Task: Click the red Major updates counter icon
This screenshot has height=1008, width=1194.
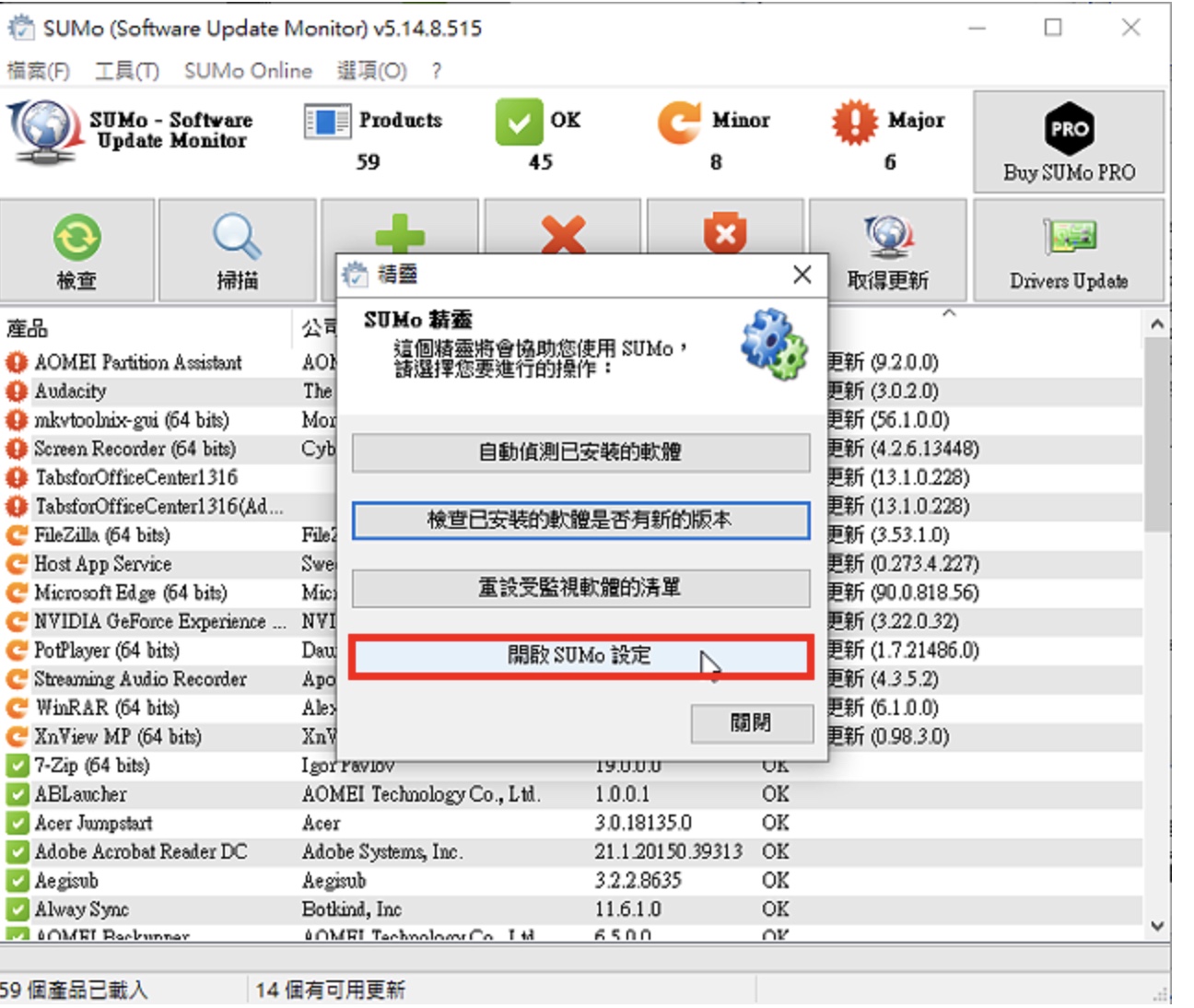Action: pos(854,122)
